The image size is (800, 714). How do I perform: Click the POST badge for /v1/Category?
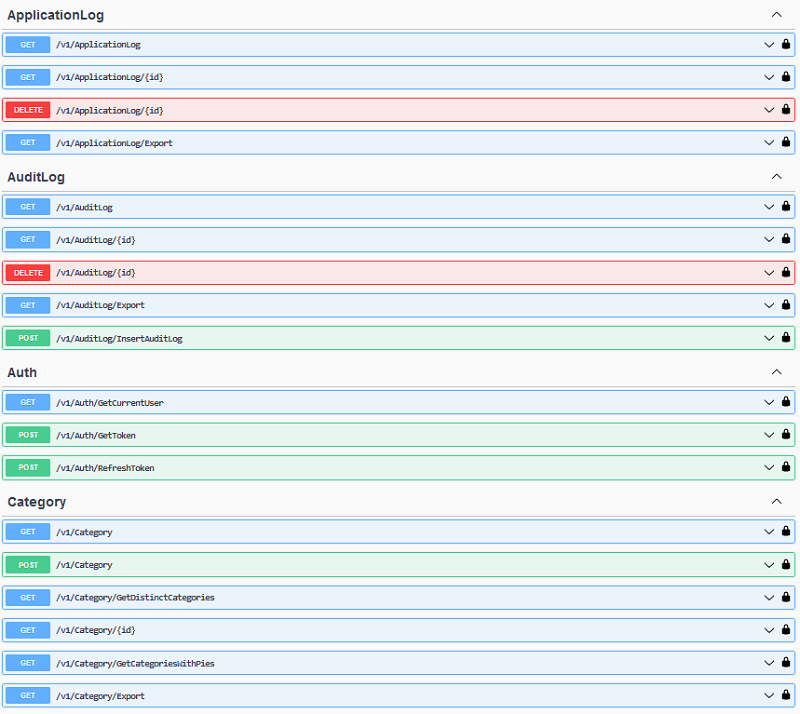click(28, 565)
